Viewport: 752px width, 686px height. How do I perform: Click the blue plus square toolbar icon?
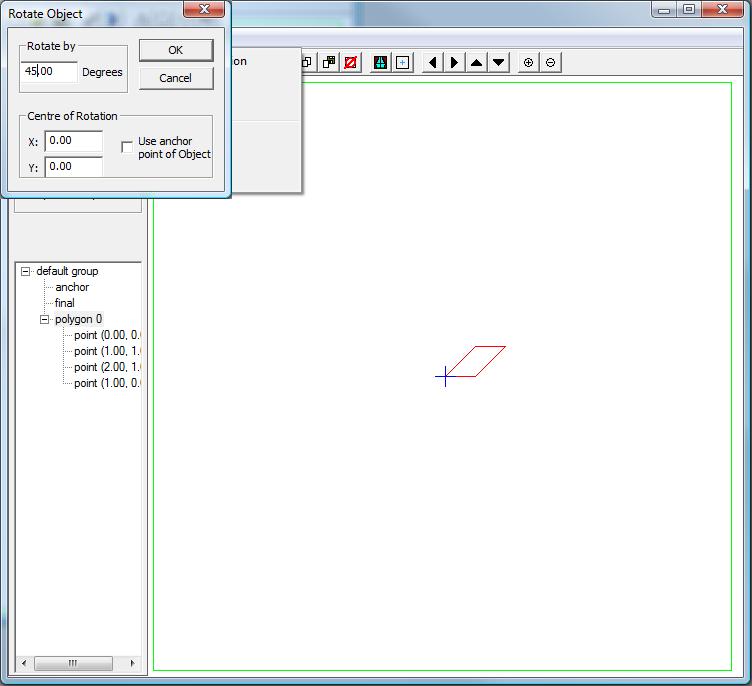[402, 62]
